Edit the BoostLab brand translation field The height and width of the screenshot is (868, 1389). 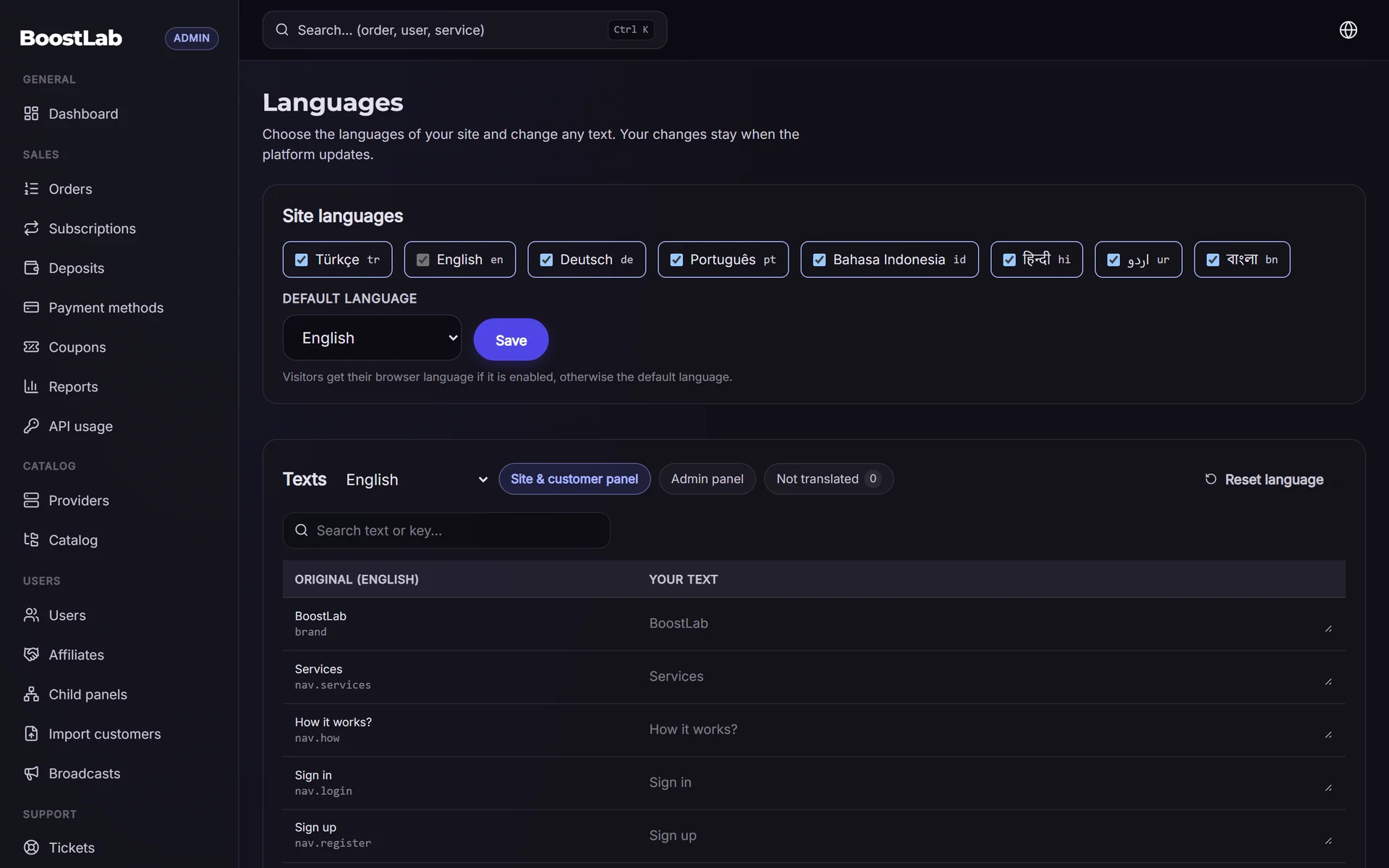(991, 624)
